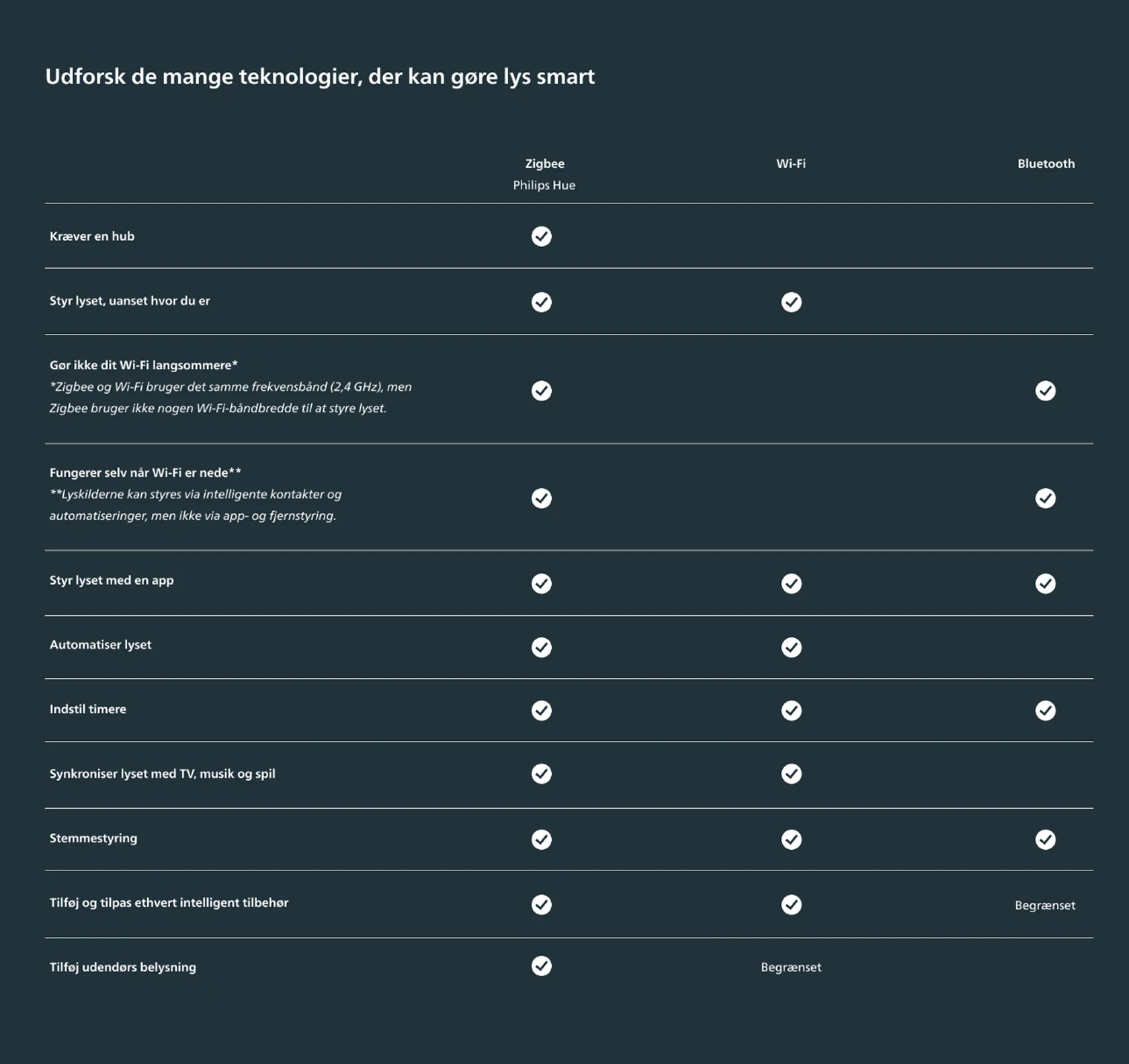Click the Bluetooth column header
The width and height of the screenshot is (1129, 1064).
[x=1045, y=164]
